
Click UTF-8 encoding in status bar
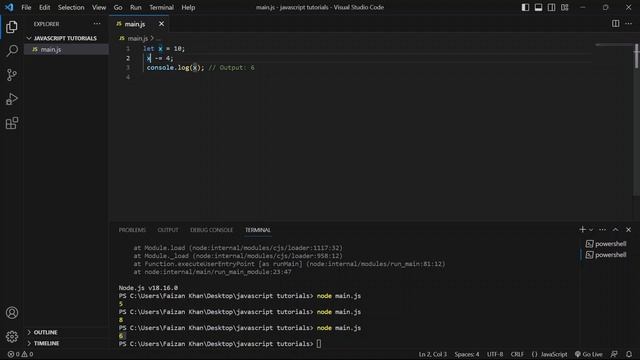[495, 354]
